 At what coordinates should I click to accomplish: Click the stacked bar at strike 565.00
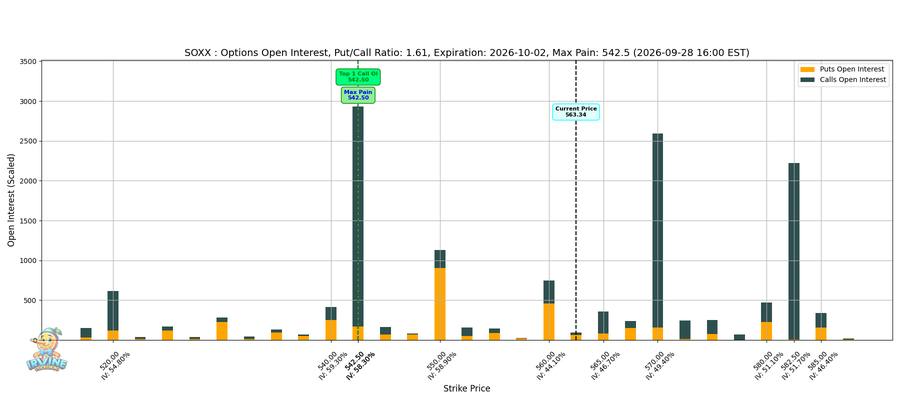click(603, 325)
